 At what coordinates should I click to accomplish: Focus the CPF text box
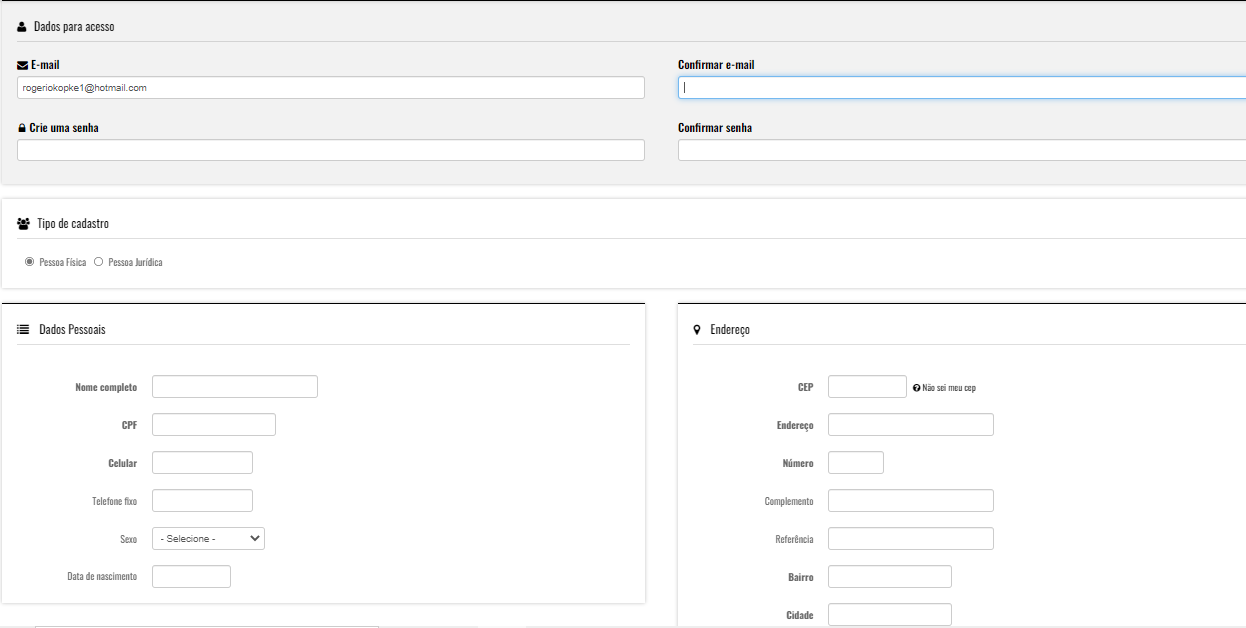[x=213, y=425]
